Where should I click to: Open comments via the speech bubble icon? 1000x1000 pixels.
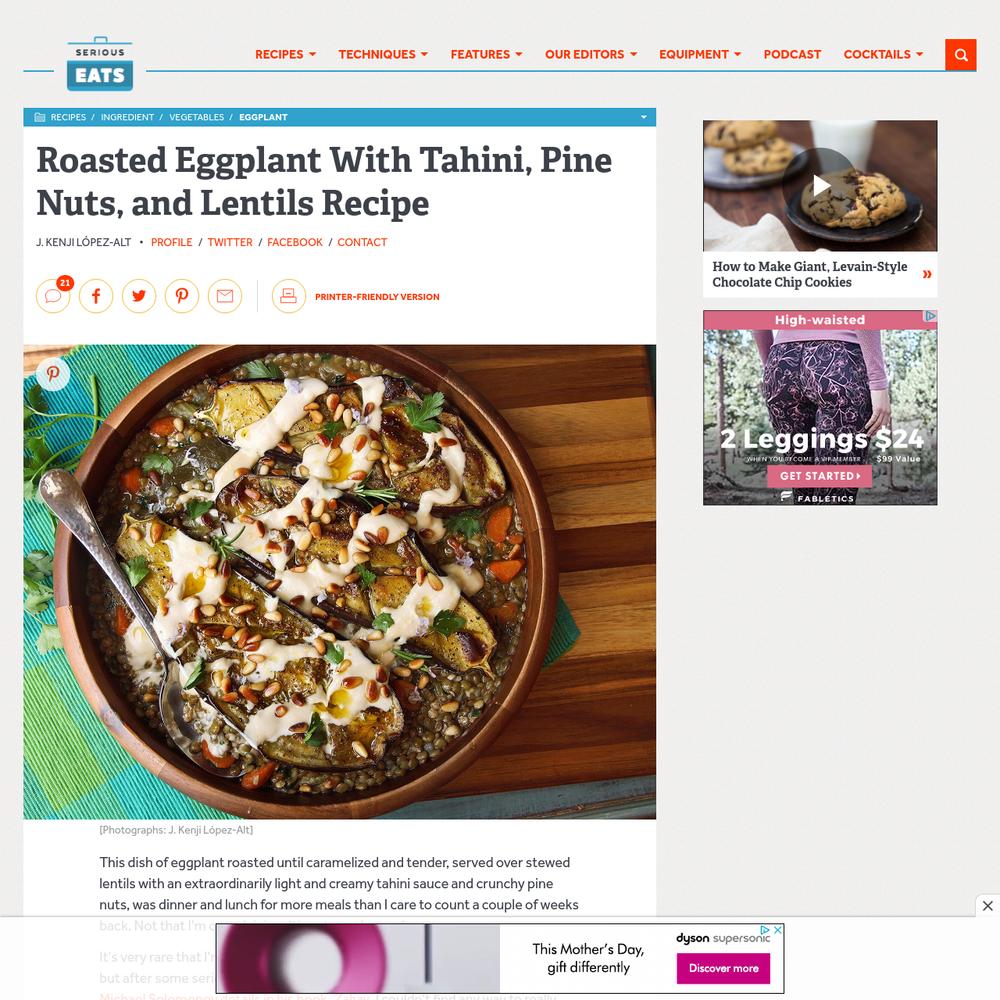[x=53, y=296]
